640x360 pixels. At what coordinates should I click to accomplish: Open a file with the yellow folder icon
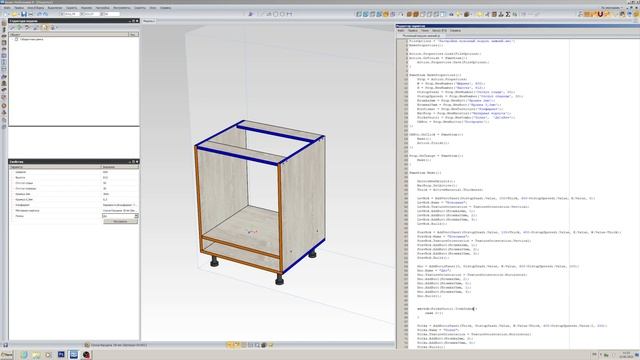point(14,14)
